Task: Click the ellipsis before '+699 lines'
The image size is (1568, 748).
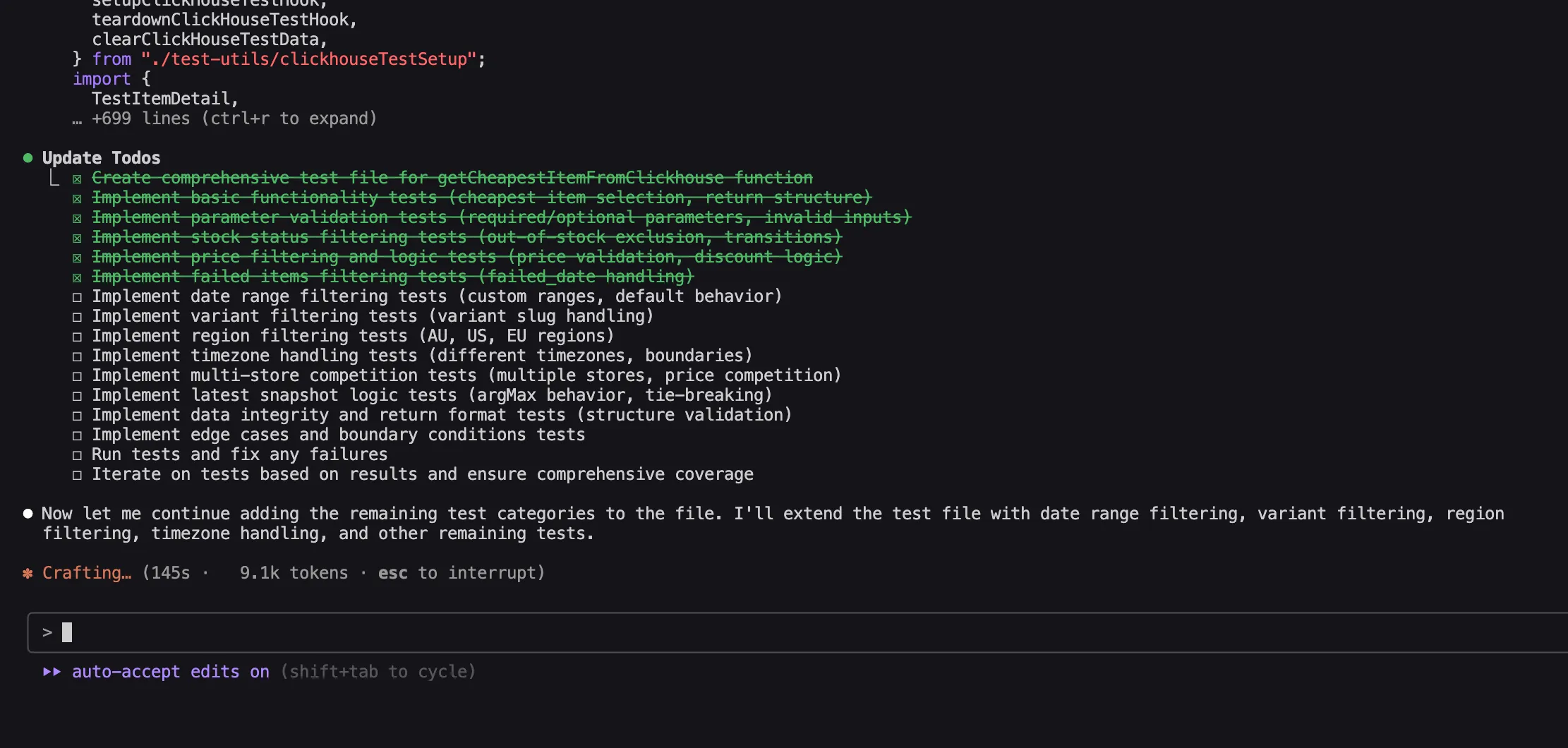Action: click(77, 120)
